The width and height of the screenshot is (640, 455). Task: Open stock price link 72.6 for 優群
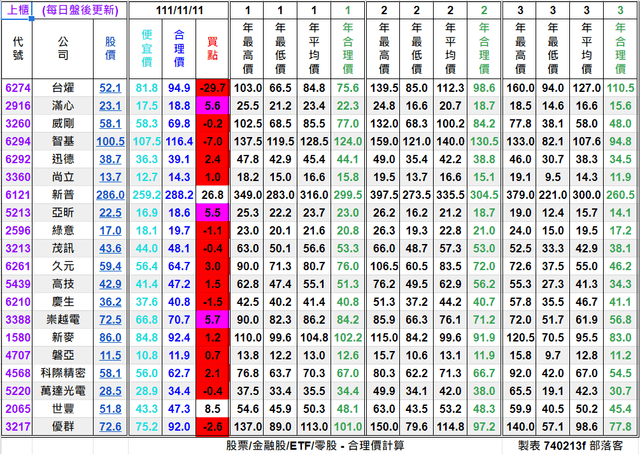tap(110, 427)
